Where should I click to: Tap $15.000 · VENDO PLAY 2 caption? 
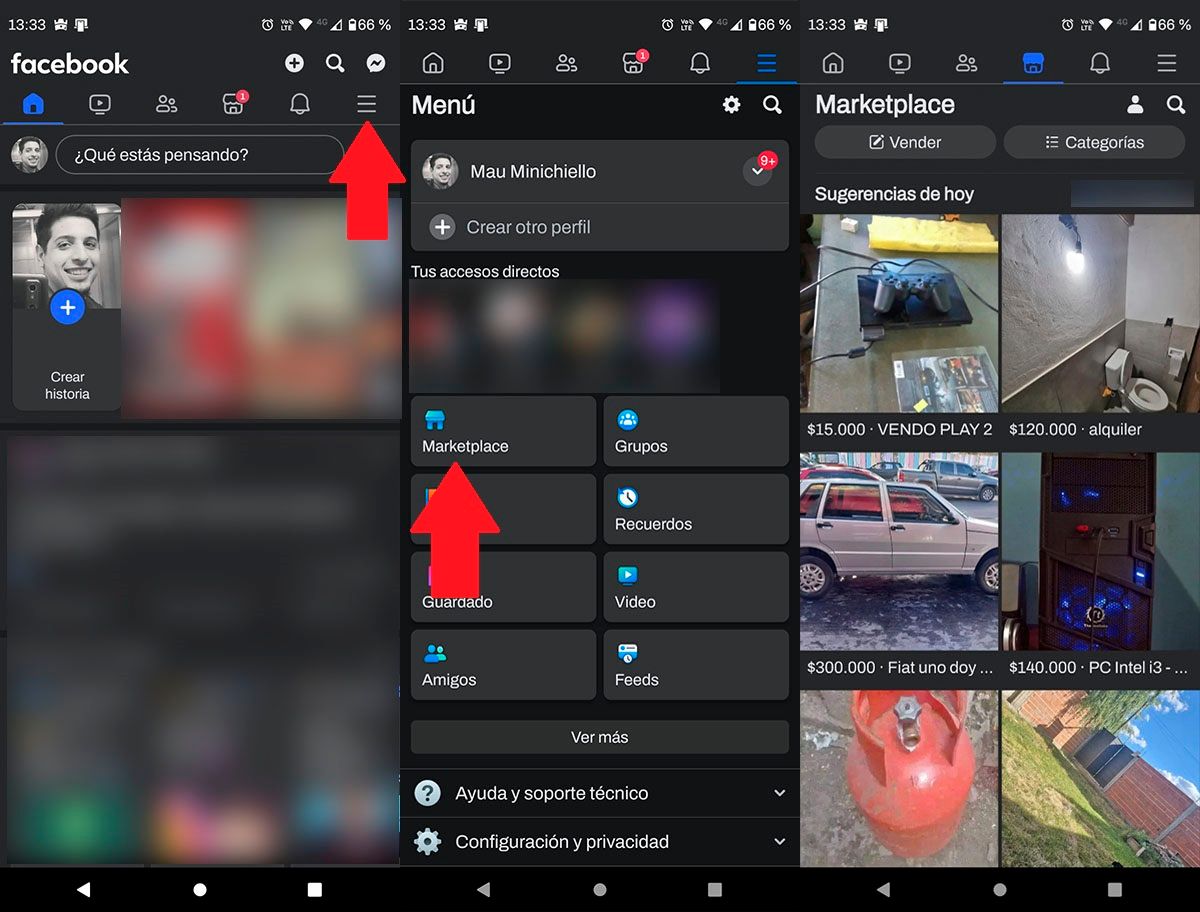pos(900,429)
